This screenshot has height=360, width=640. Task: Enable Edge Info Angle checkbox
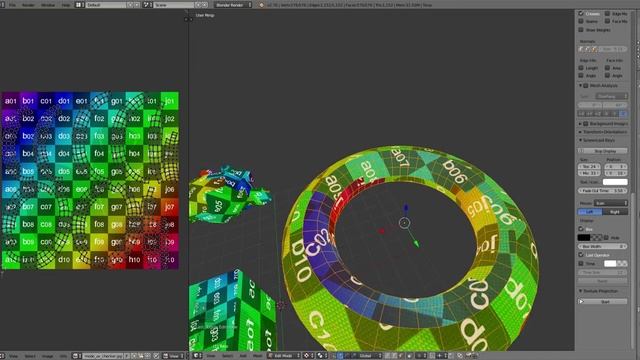[x=581, y=76]
